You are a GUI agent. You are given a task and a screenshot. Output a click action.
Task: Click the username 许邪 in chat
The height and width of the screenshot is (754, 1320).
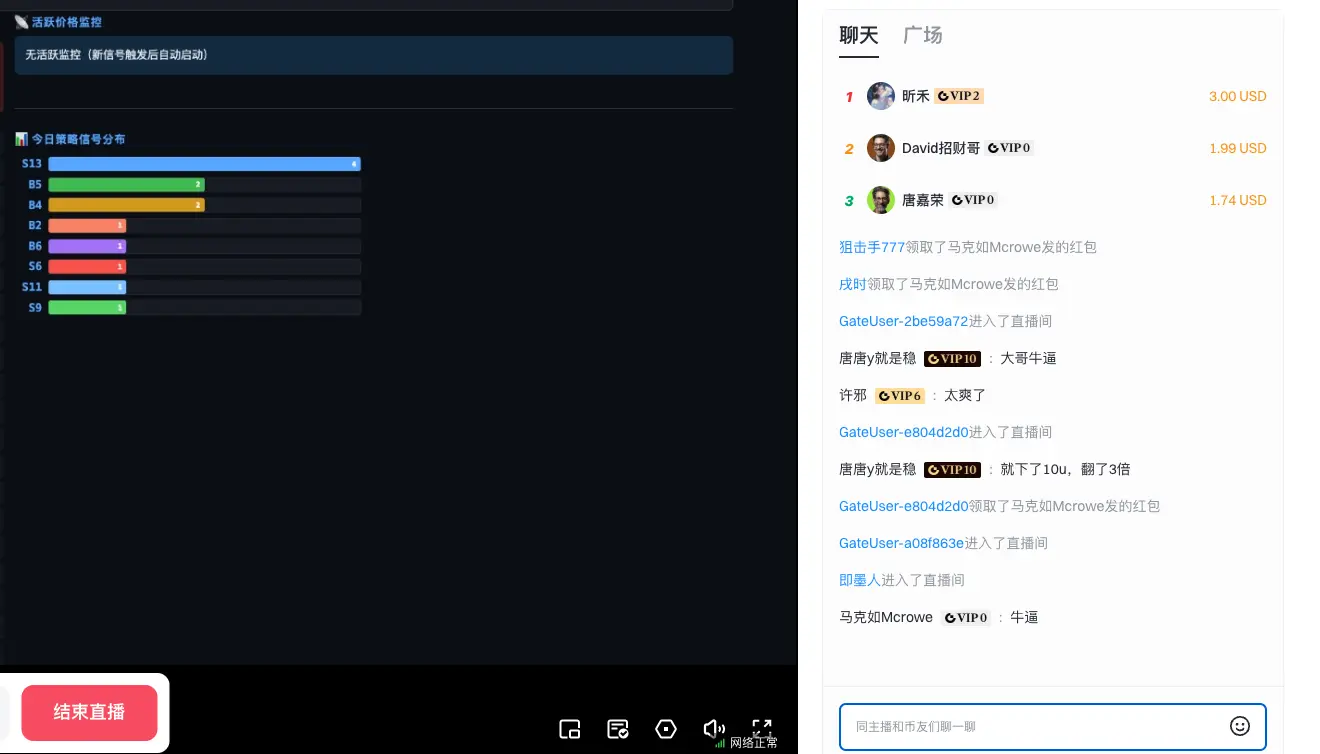[853, 395]
